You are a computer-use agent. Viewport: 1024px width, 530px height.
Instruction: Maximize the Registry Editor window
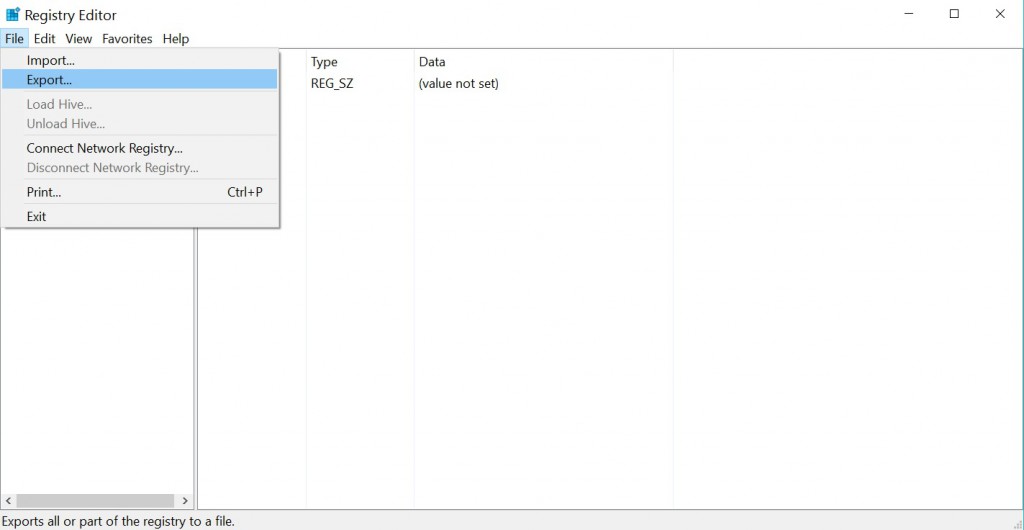954,14
